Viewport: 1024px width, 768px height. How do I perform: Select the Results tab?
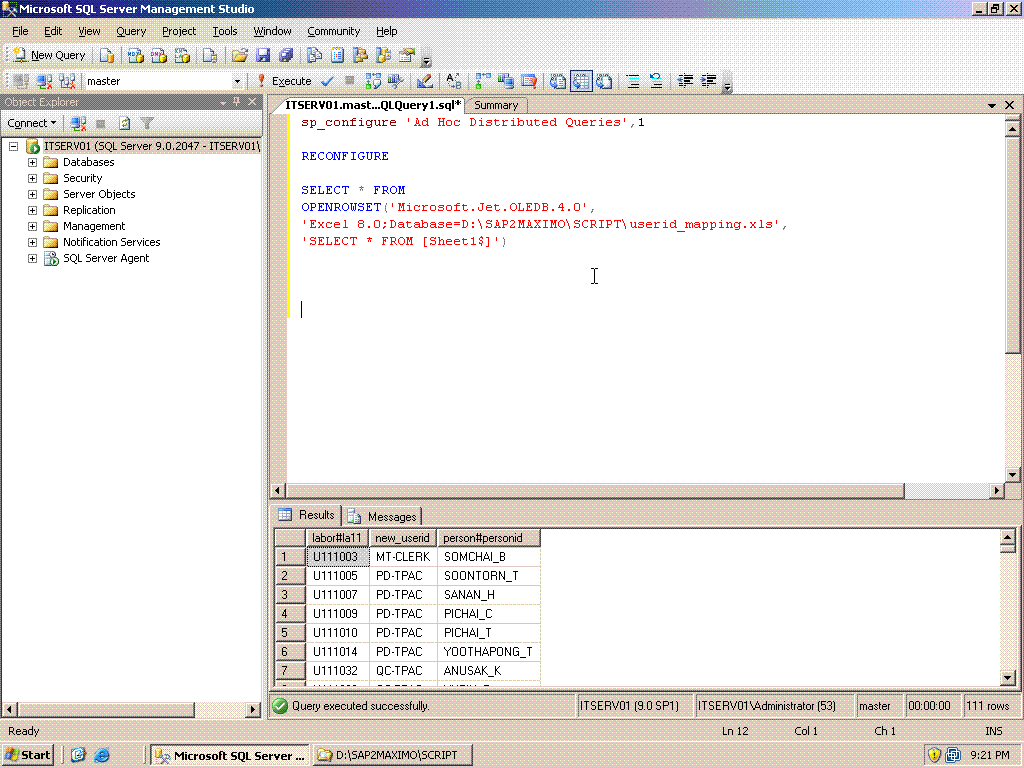click(307, 515)
